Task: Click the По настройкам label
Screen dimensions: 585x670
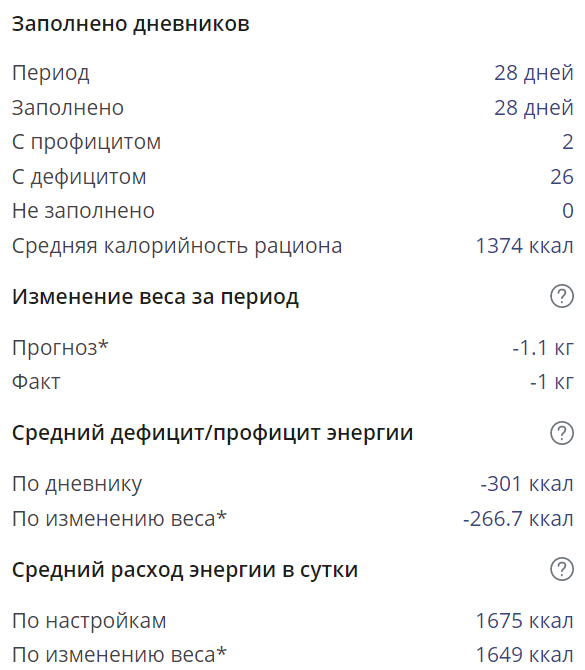Action: click(x=89, y=621)
